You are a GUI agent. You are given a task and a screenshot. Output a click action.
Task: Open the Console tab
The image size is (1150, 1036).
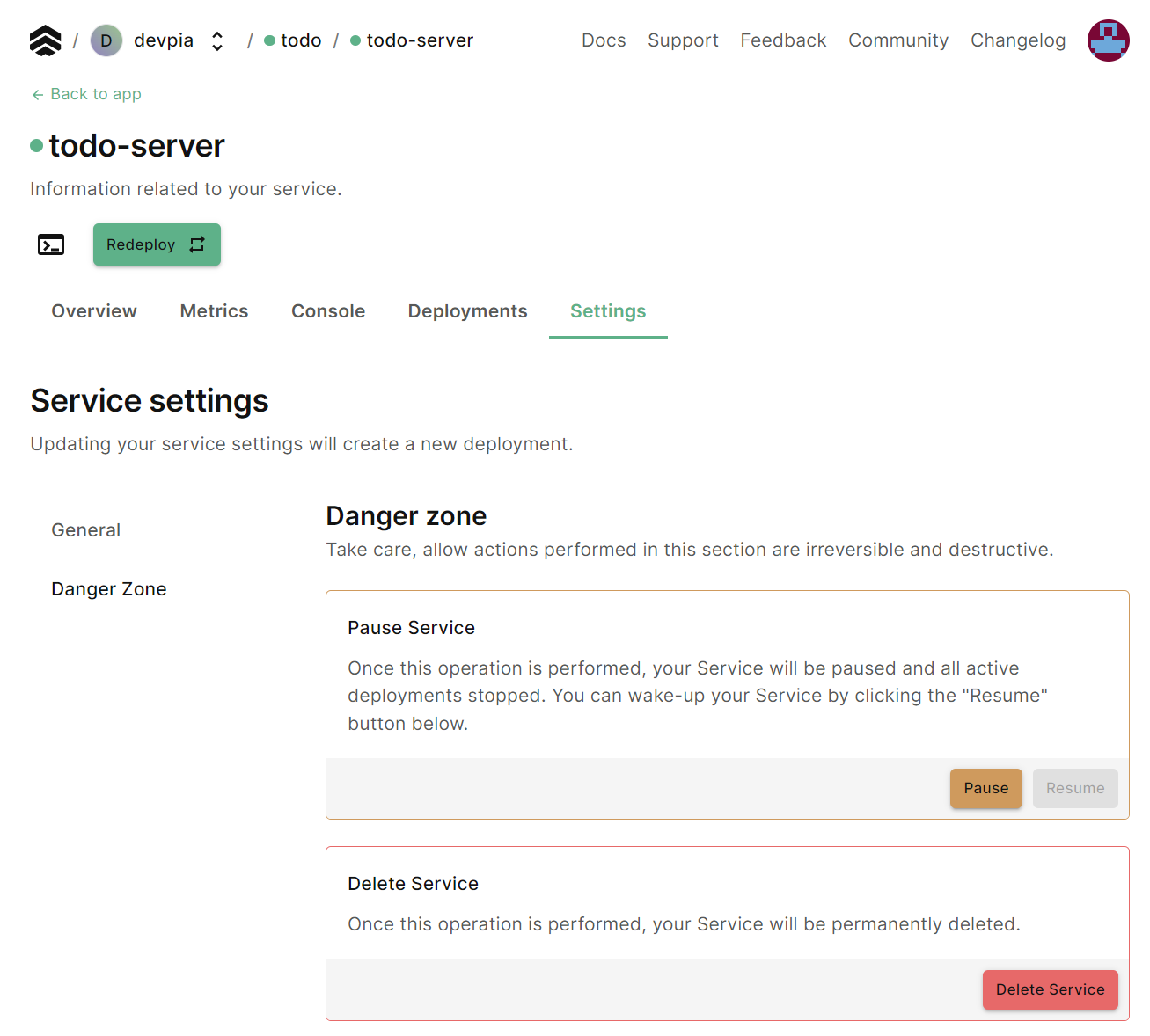tap(328, 311)
